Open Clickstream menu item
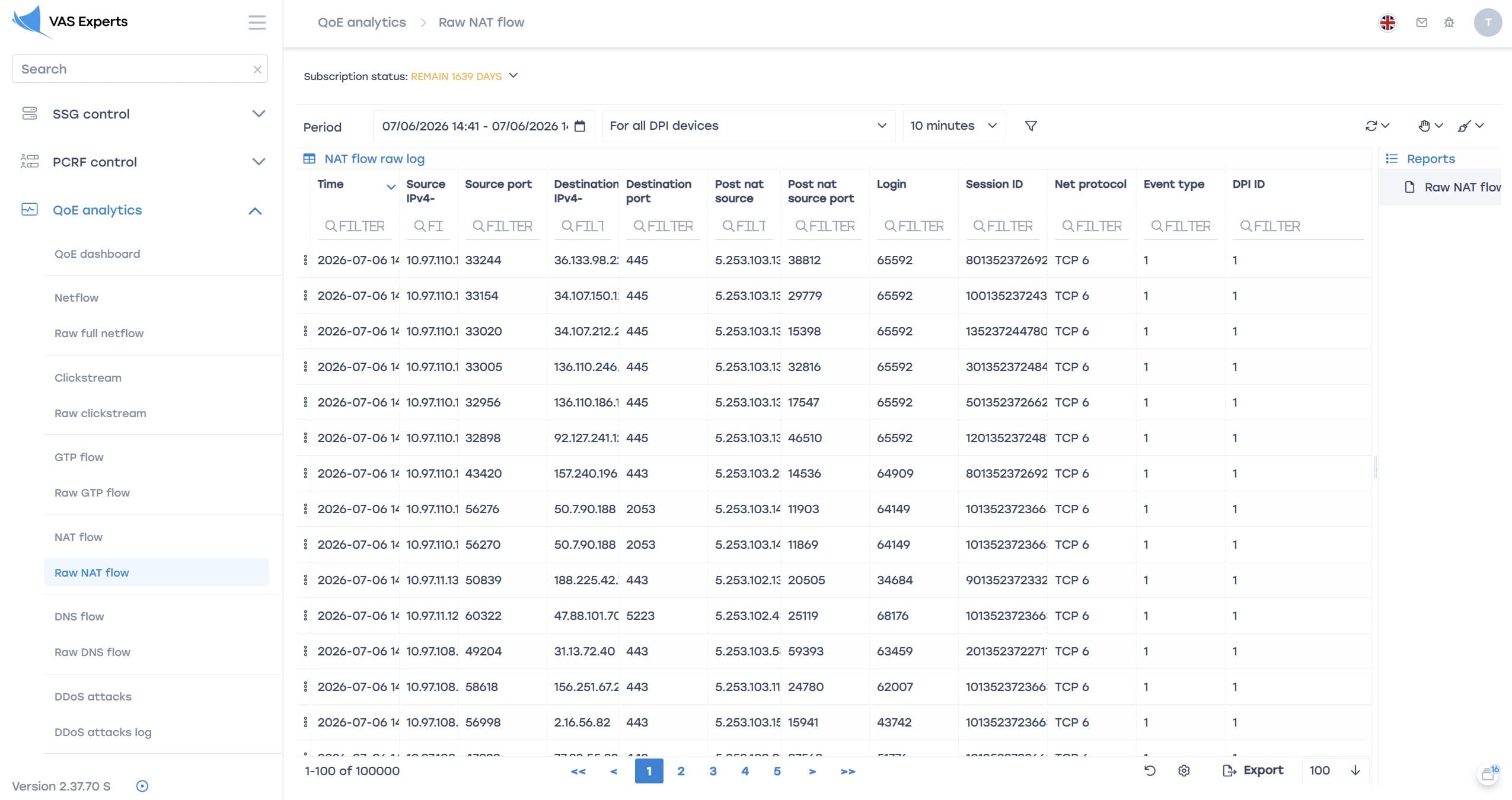 [x=88, y=377]
